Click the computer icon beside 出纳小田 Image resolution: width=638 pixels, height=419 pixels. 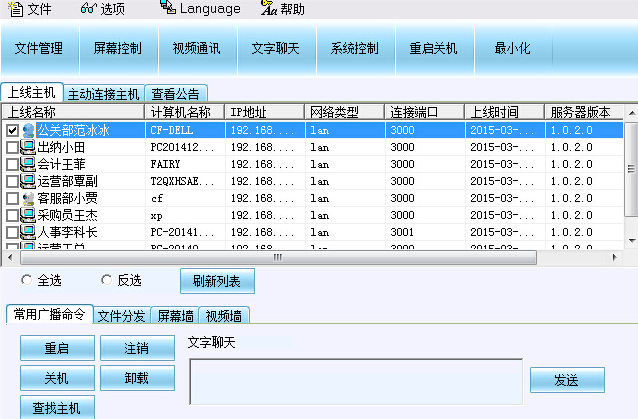[28, 147]
